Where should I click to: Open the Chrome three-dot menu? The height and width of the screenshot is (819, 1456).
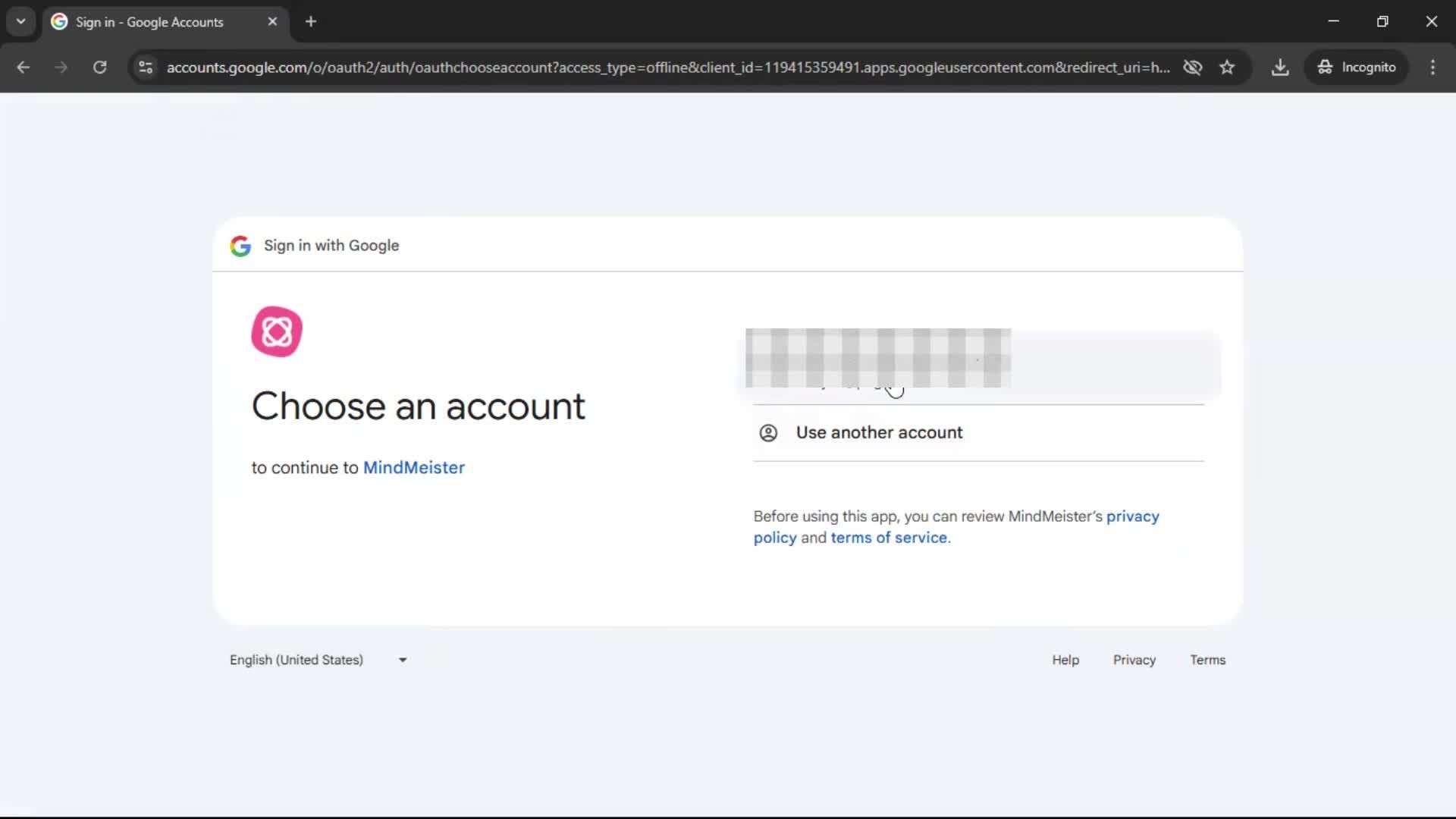(1432, 67)
